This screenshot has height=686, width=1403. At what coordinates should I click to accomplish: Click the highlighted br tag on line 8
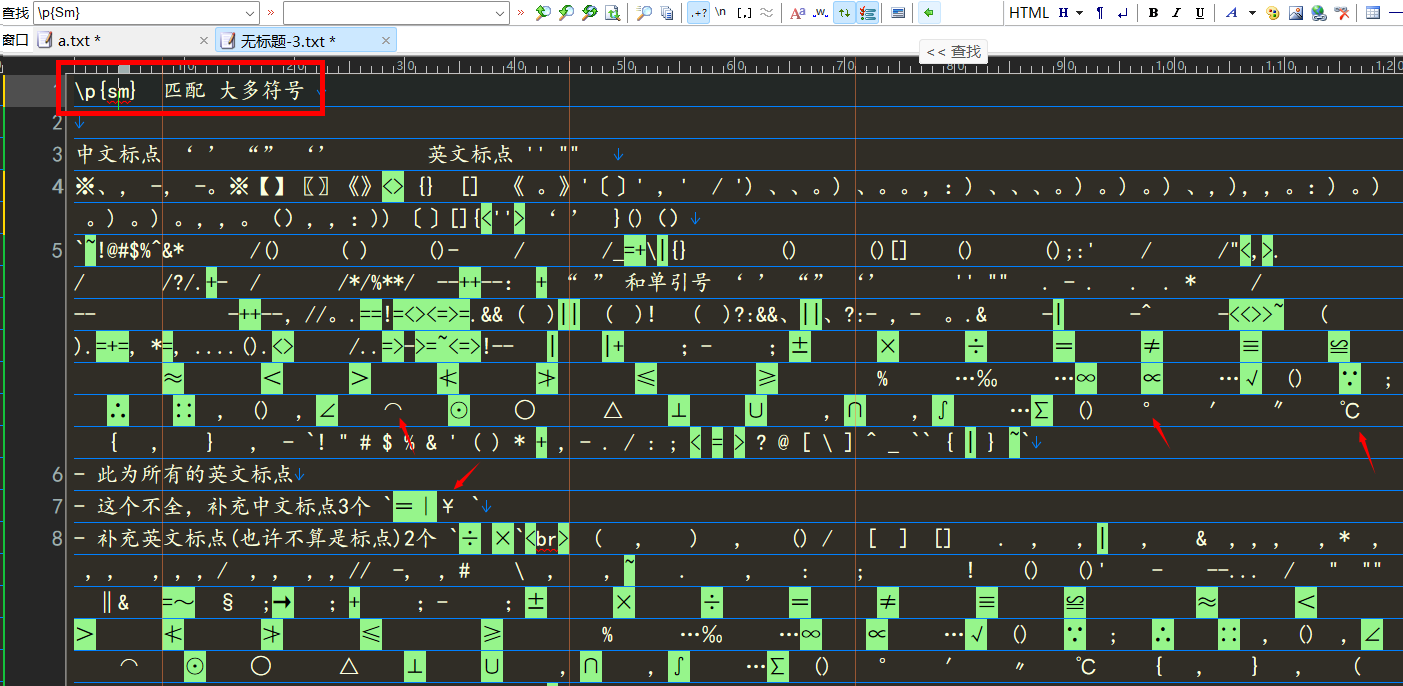(546, 538)
